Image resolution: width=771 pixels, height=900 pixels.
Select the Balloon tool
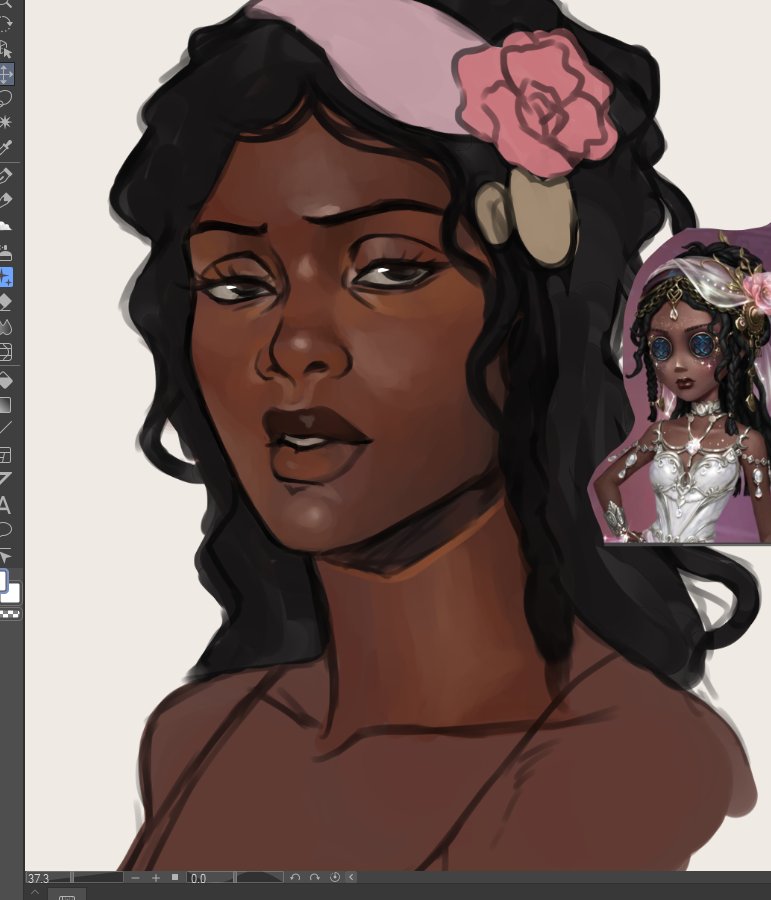pos(5,529)
